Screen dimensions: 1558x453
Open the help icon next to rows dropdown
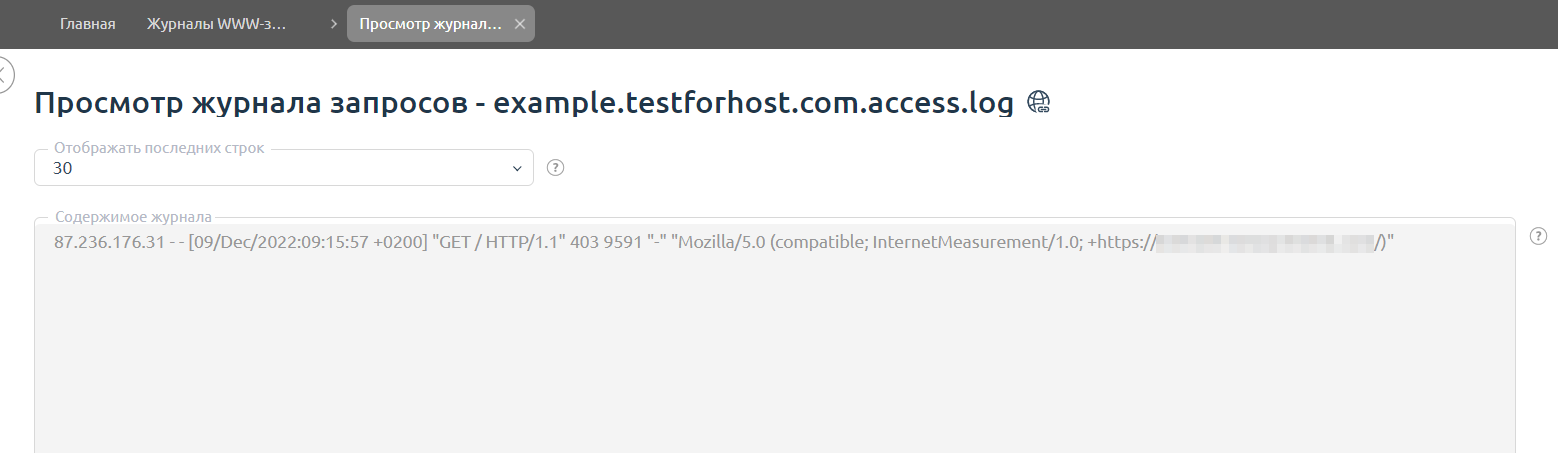tap(557, 168)
